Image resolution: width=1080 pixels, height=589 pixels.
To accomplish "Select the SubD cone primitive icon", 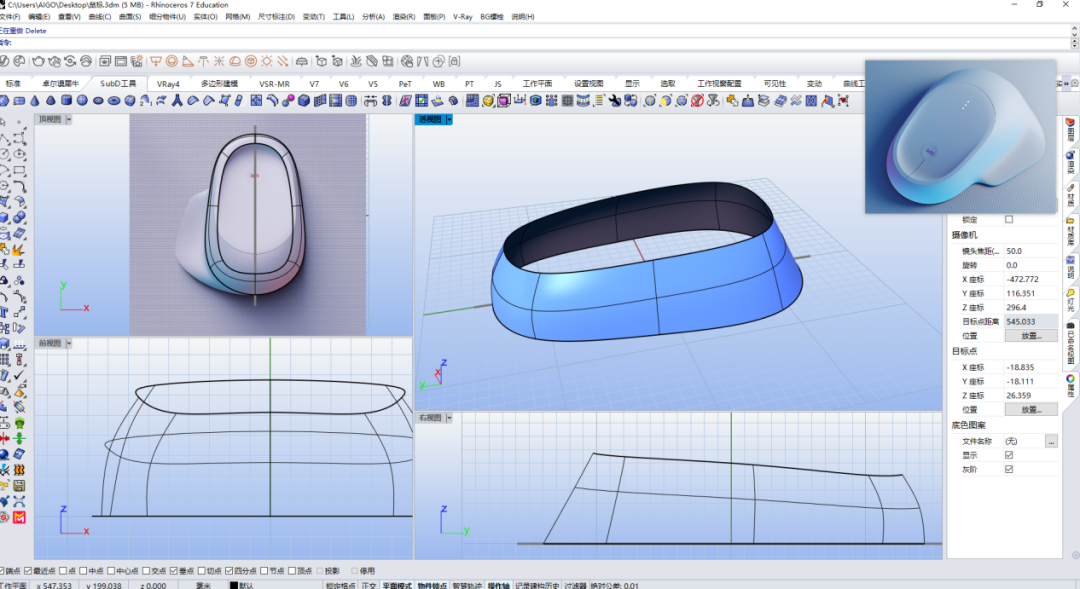I will click(34, 101).
